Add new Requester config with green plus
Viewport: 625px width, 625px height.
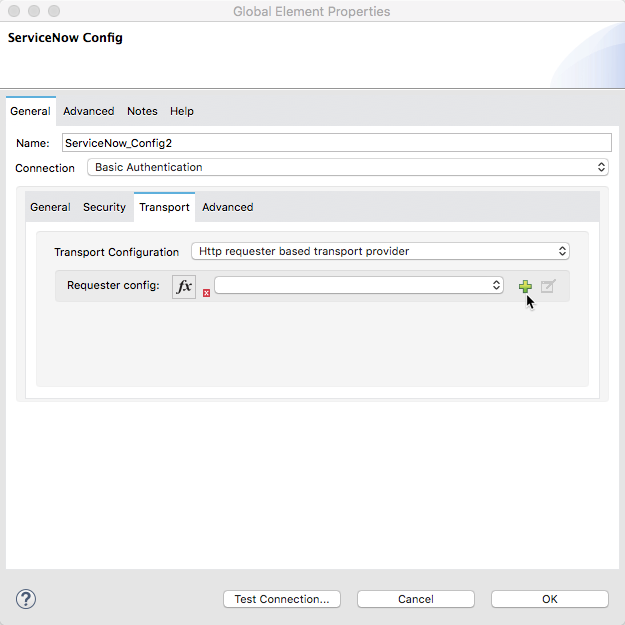pyautogui.click(x=525, y=287)
